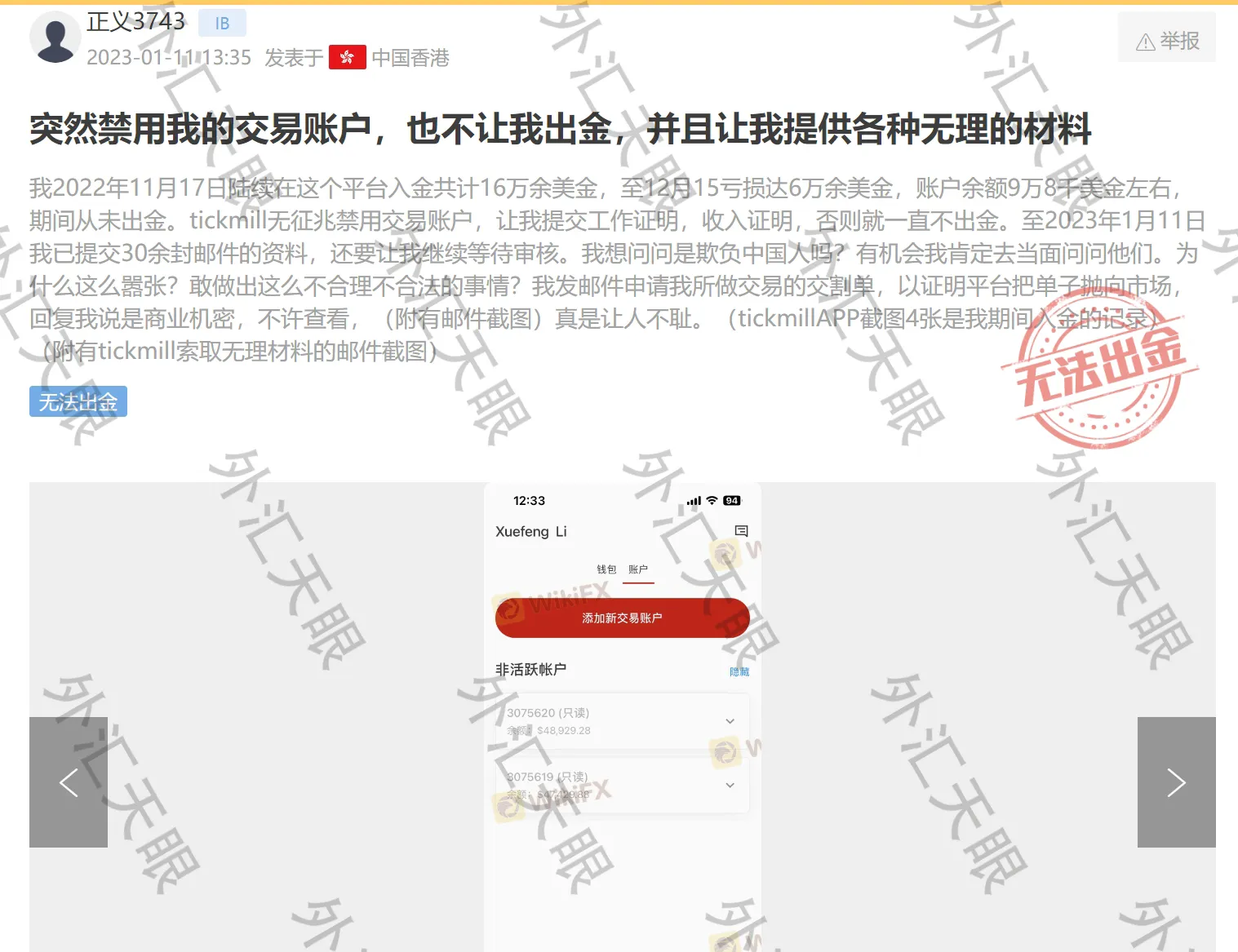Click the IB badge next to username
The width and height of the screenshot is (1238, 952).
(x=222, y=23)
